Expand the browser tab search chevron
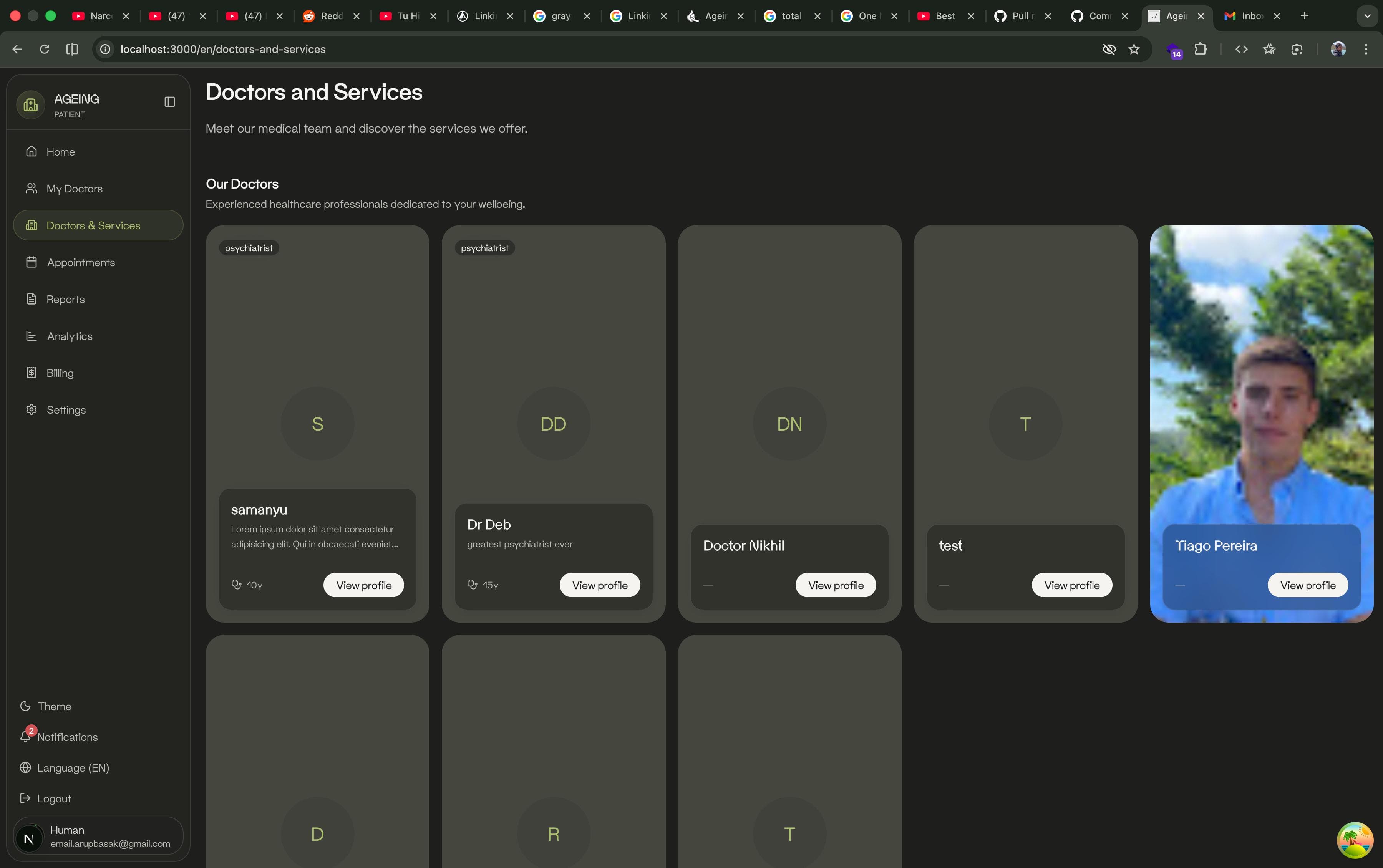Viewport: 1383px width, 868px height. click(1367, 16)
